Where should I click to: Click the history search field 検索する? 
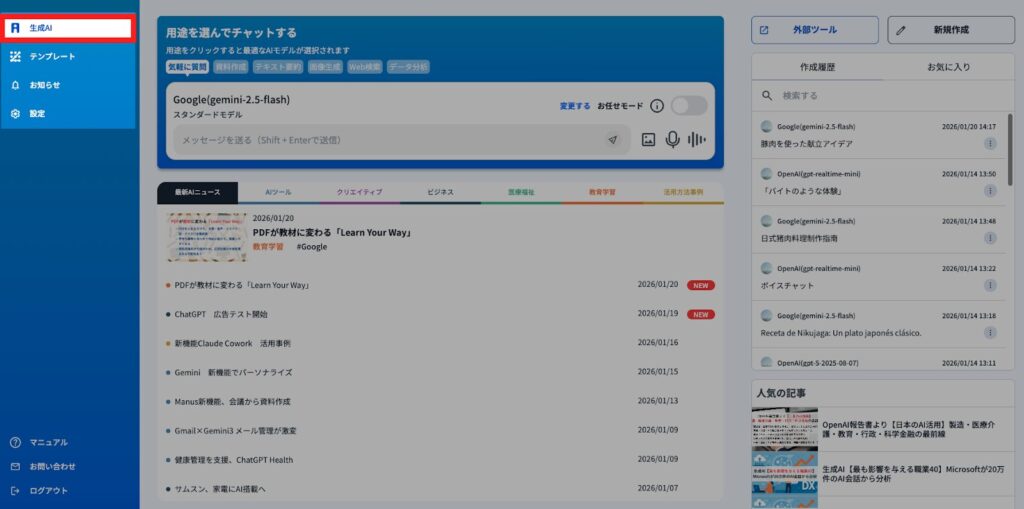(x=880, y=96)
